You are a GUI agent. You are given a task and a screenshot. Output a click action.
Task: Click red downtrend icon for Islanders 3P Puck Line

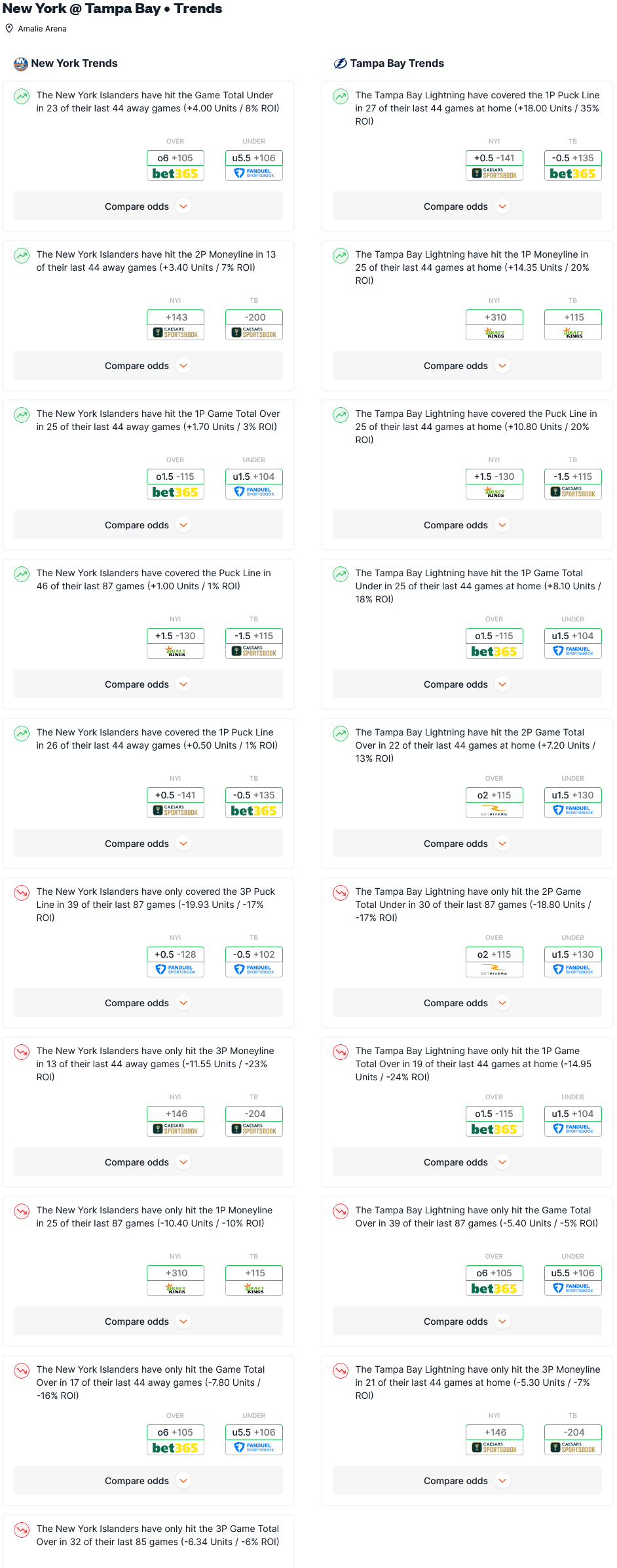click(x=22, y=893)
